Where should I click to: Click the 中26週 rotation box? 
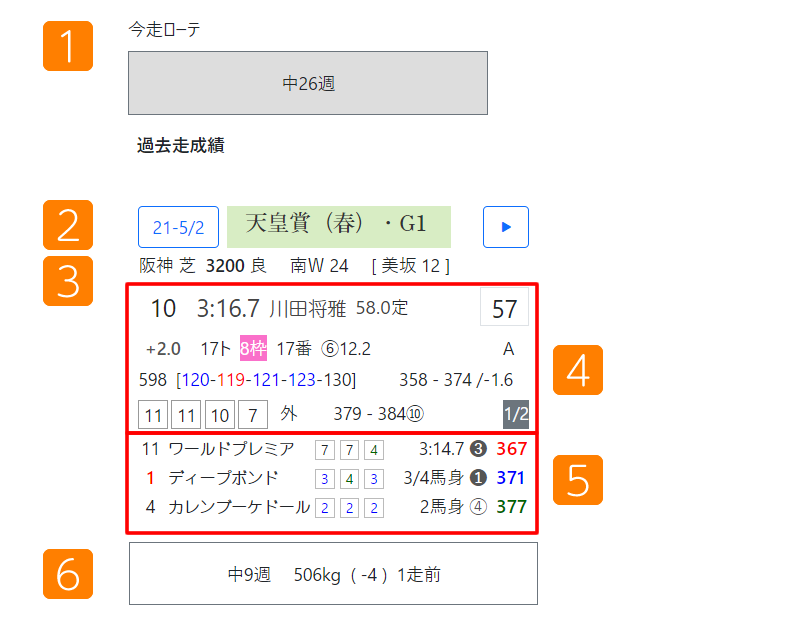coord(308,83)
